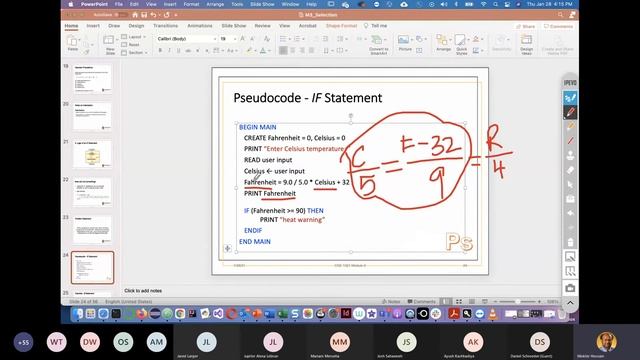
Task: Click the Share button
Action: (x=526, y=26)
